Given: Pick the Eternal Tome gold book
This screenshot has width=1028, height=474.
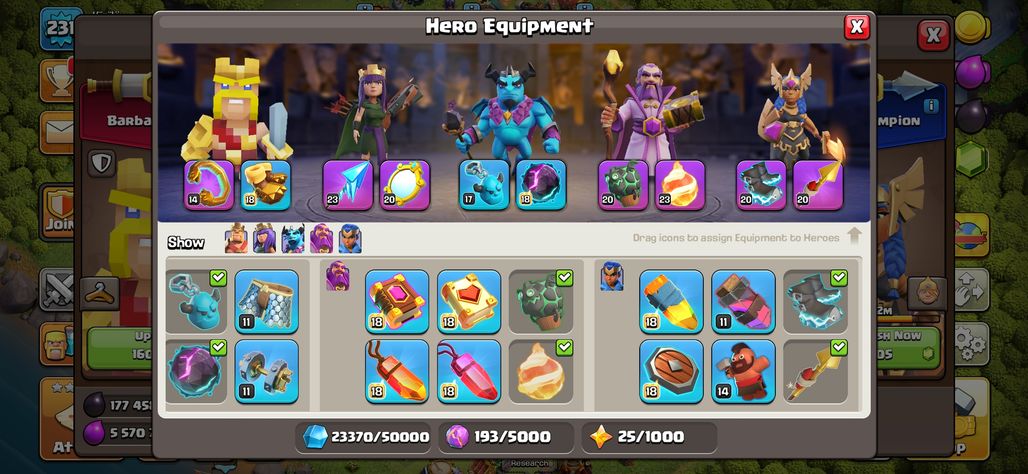Looking at the screenshot, I should (469, 302).
